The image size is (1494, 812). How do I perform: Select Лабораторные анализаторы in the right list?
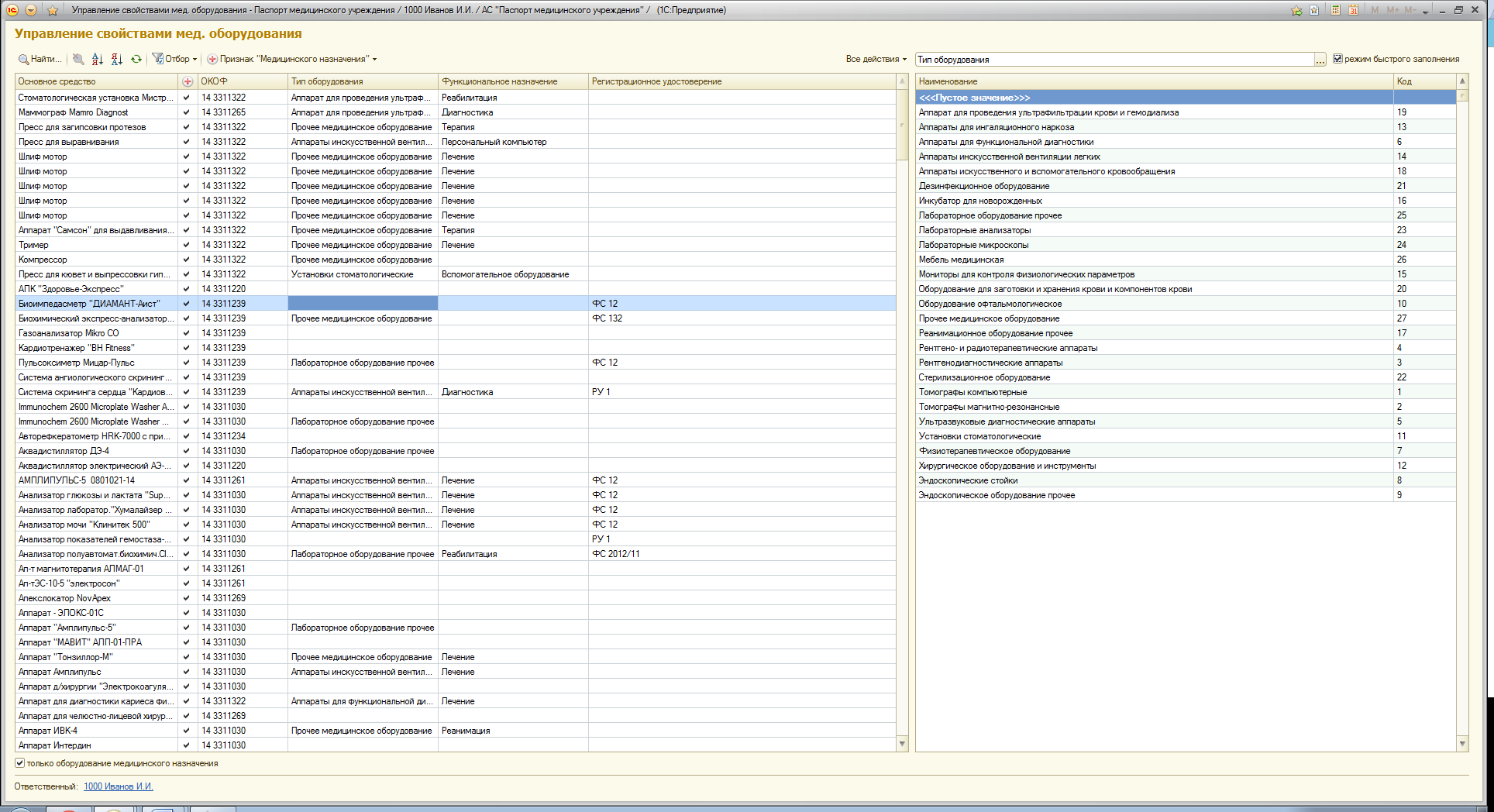pyautogui.click(x=975, y=230)
